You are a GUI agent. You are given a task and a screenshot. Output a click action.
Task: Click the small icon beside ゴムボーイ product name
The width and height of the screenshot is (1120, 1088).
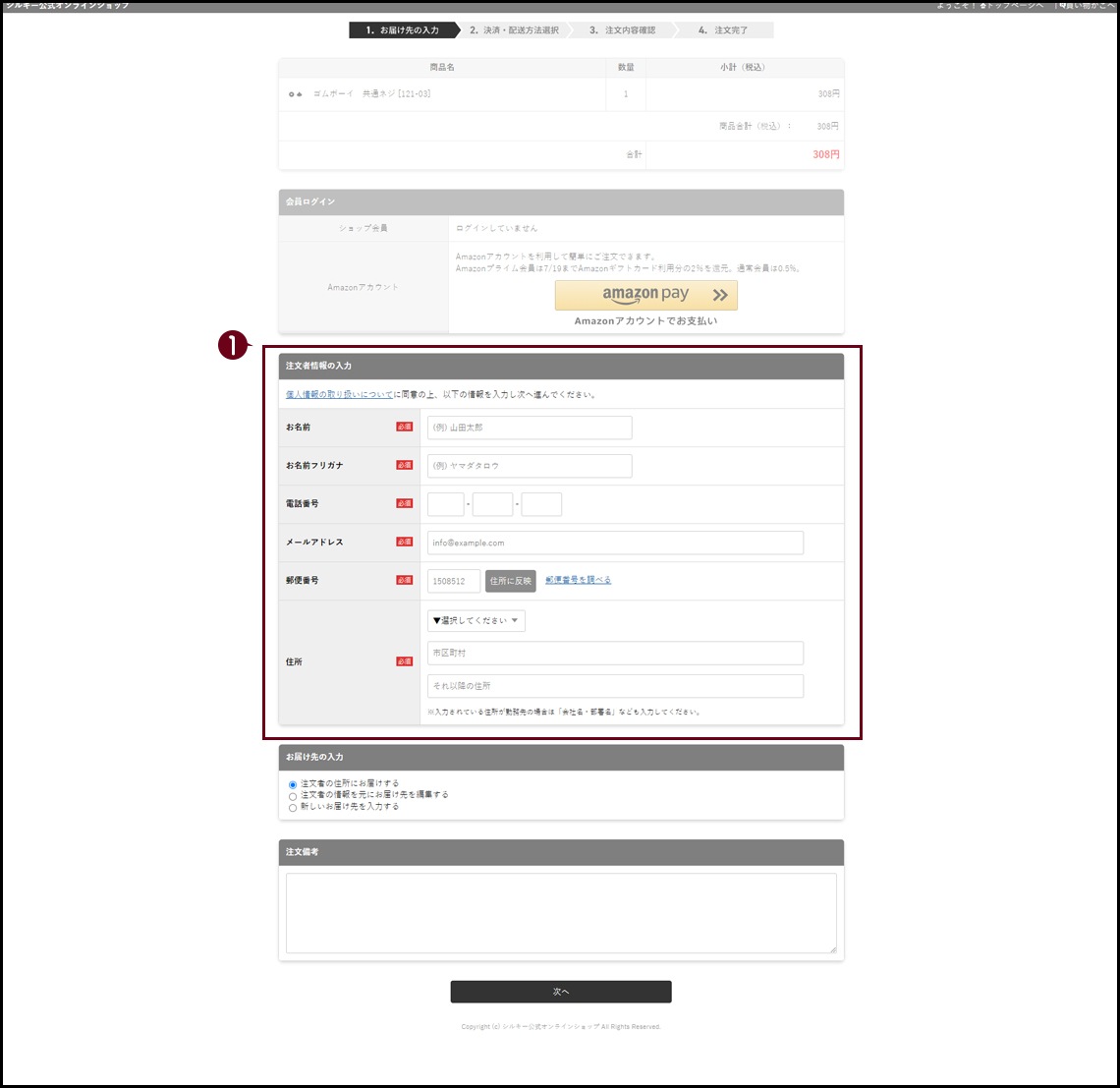[295, 94]
